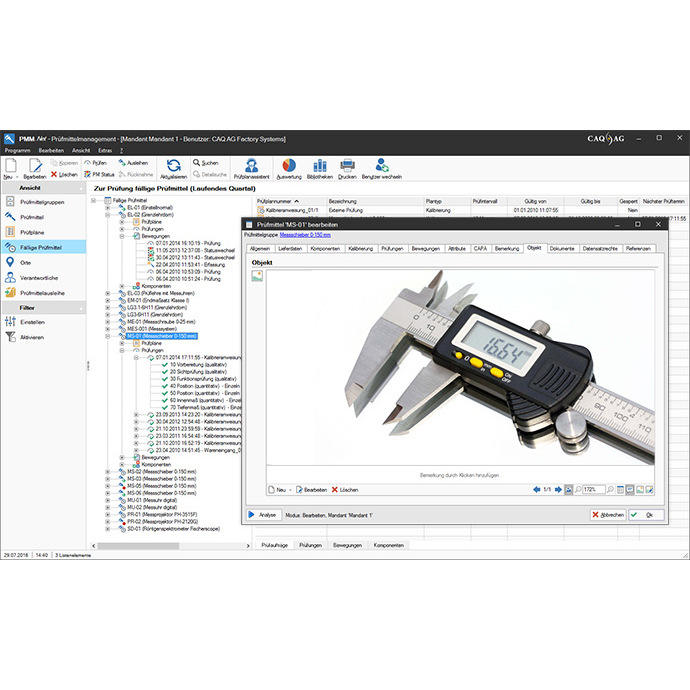Switch to the Dokumente tab
This screenshot has width=690, height=690.
coord(561,248)
